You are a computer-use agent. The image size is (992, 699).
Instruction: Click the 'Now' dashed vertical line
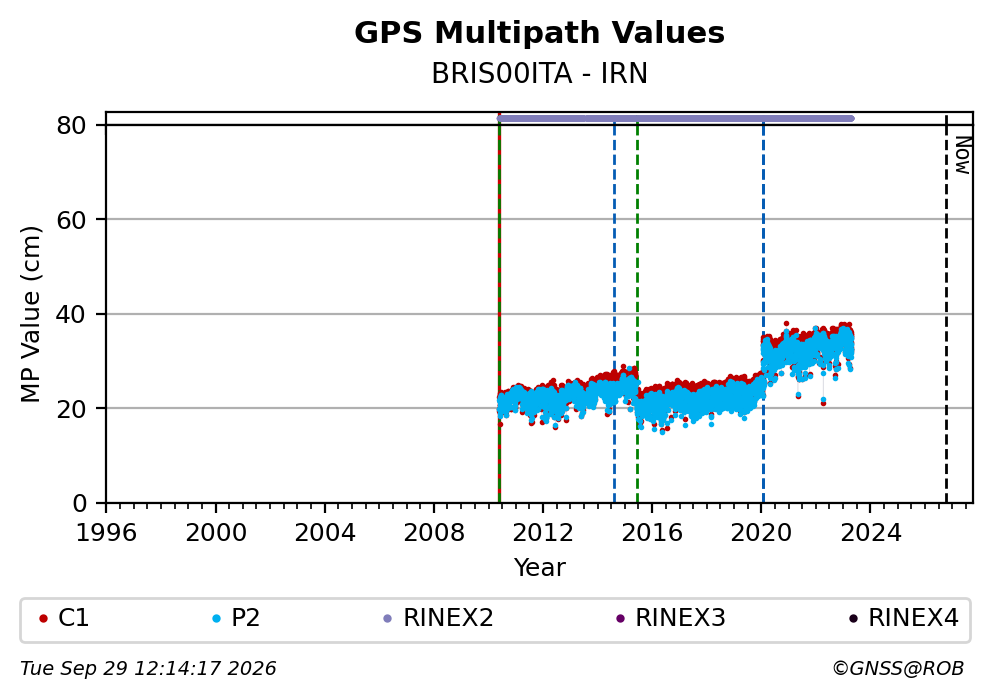tap(946, 310)
